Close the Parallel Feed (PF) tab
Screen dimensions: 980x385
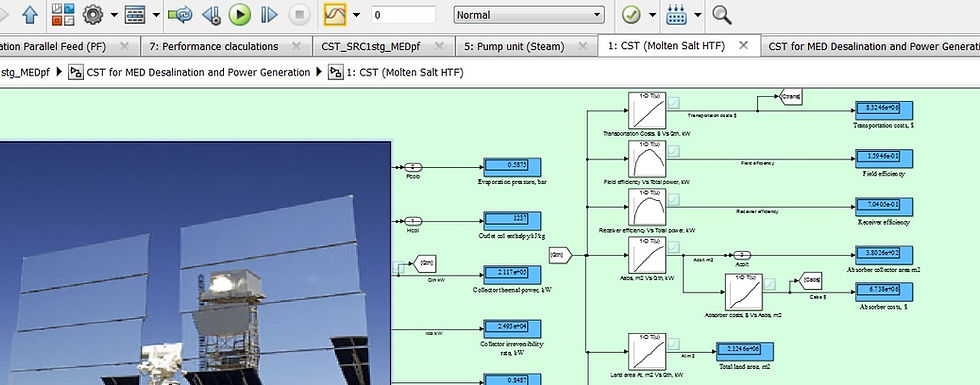pos(124,46)
